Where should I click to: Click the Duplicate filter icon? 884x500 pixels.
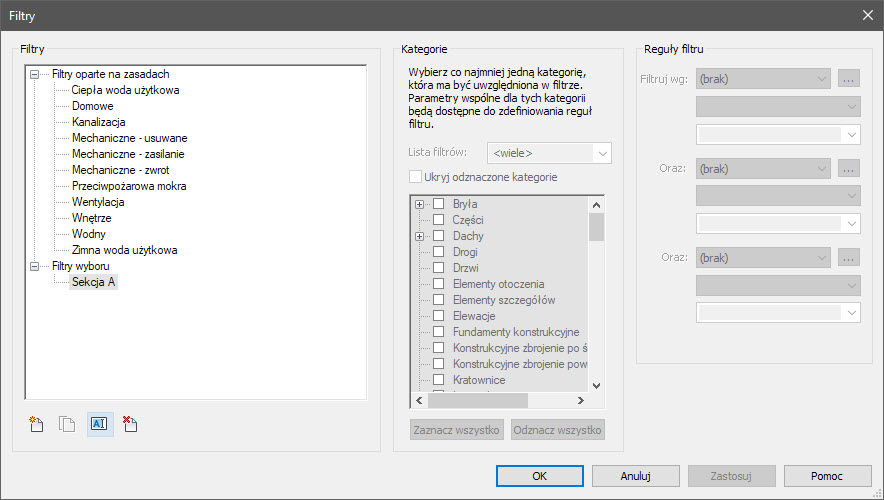click(x=67, y=424)
